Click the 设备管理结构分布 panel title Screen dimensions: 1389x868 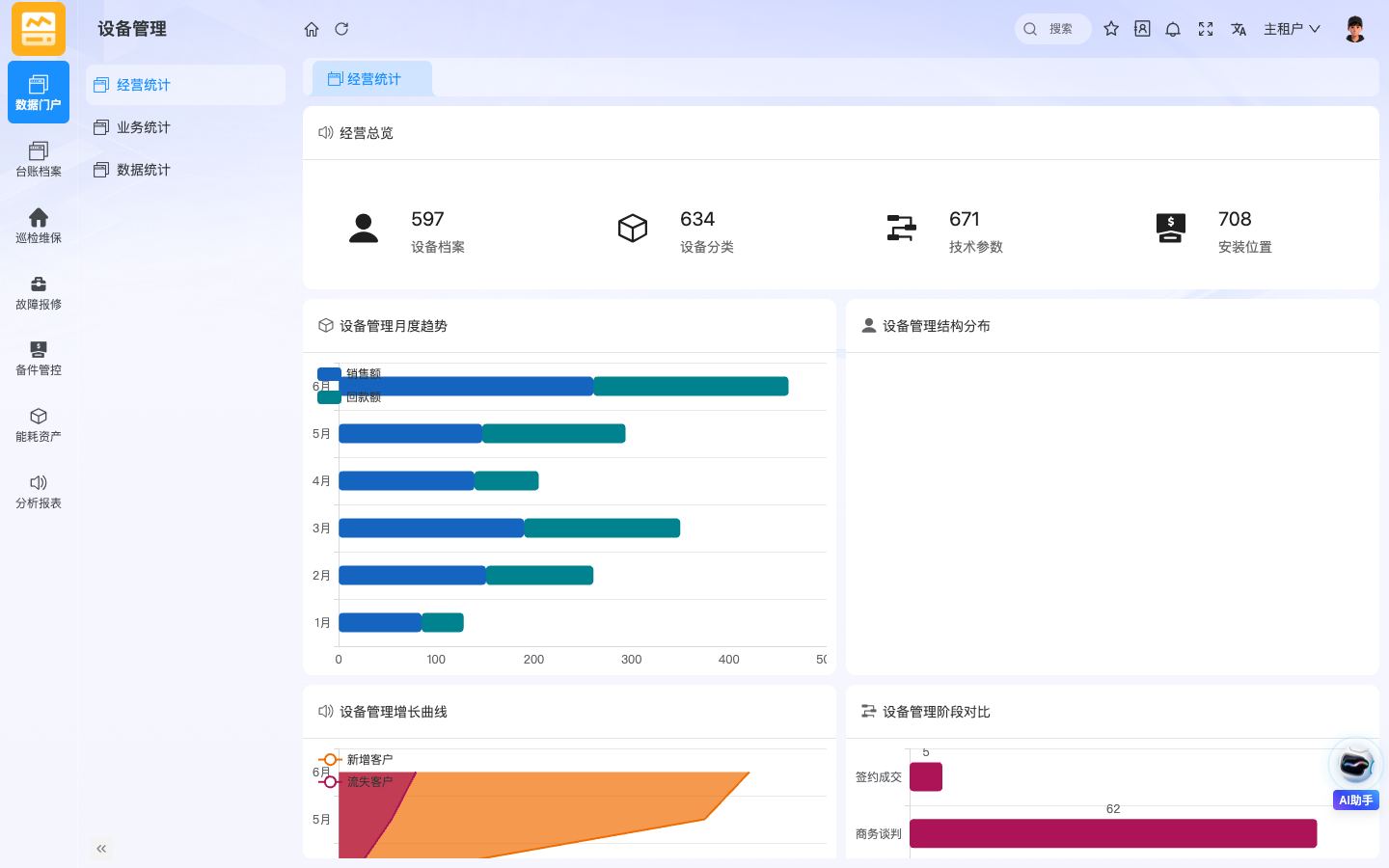coord(936,326)
